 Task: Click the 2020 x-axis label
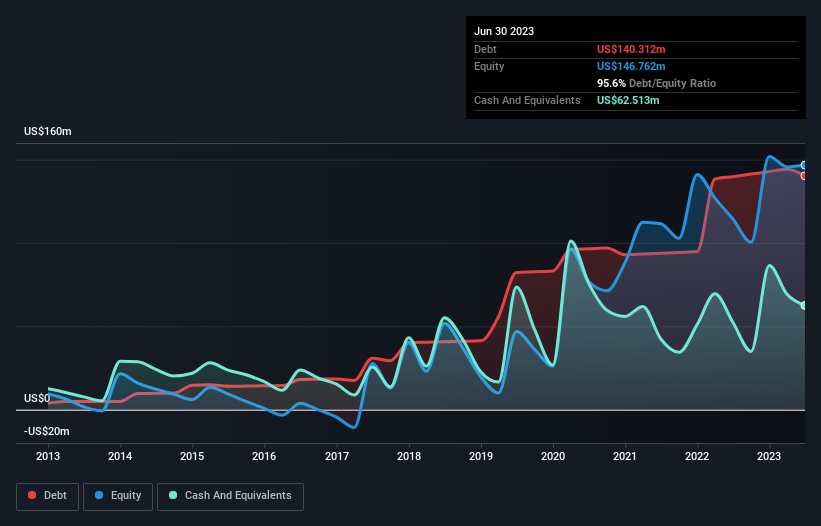coord(553,457)
